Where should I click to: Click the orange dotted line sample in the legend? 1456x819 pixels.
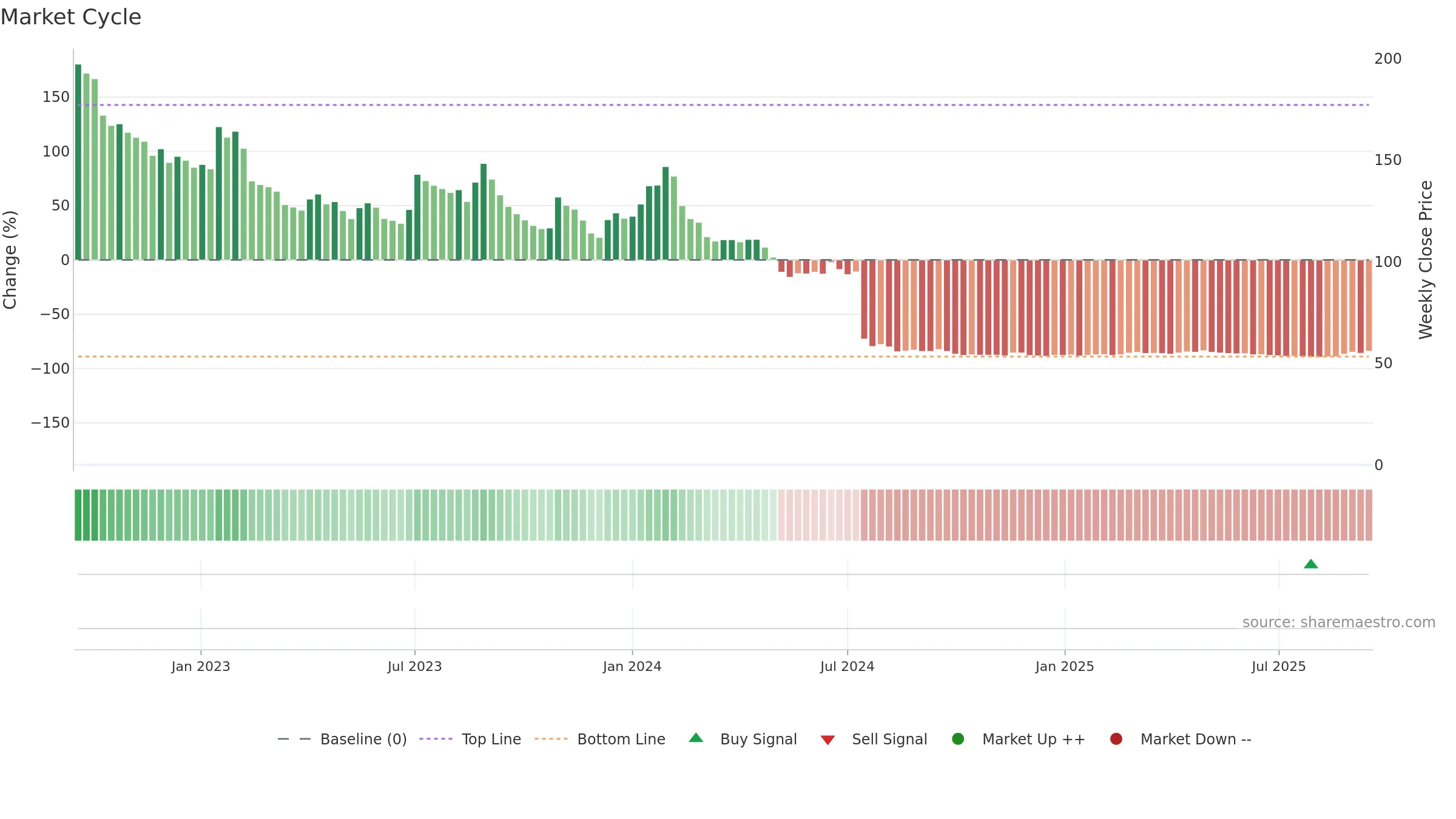551,739
